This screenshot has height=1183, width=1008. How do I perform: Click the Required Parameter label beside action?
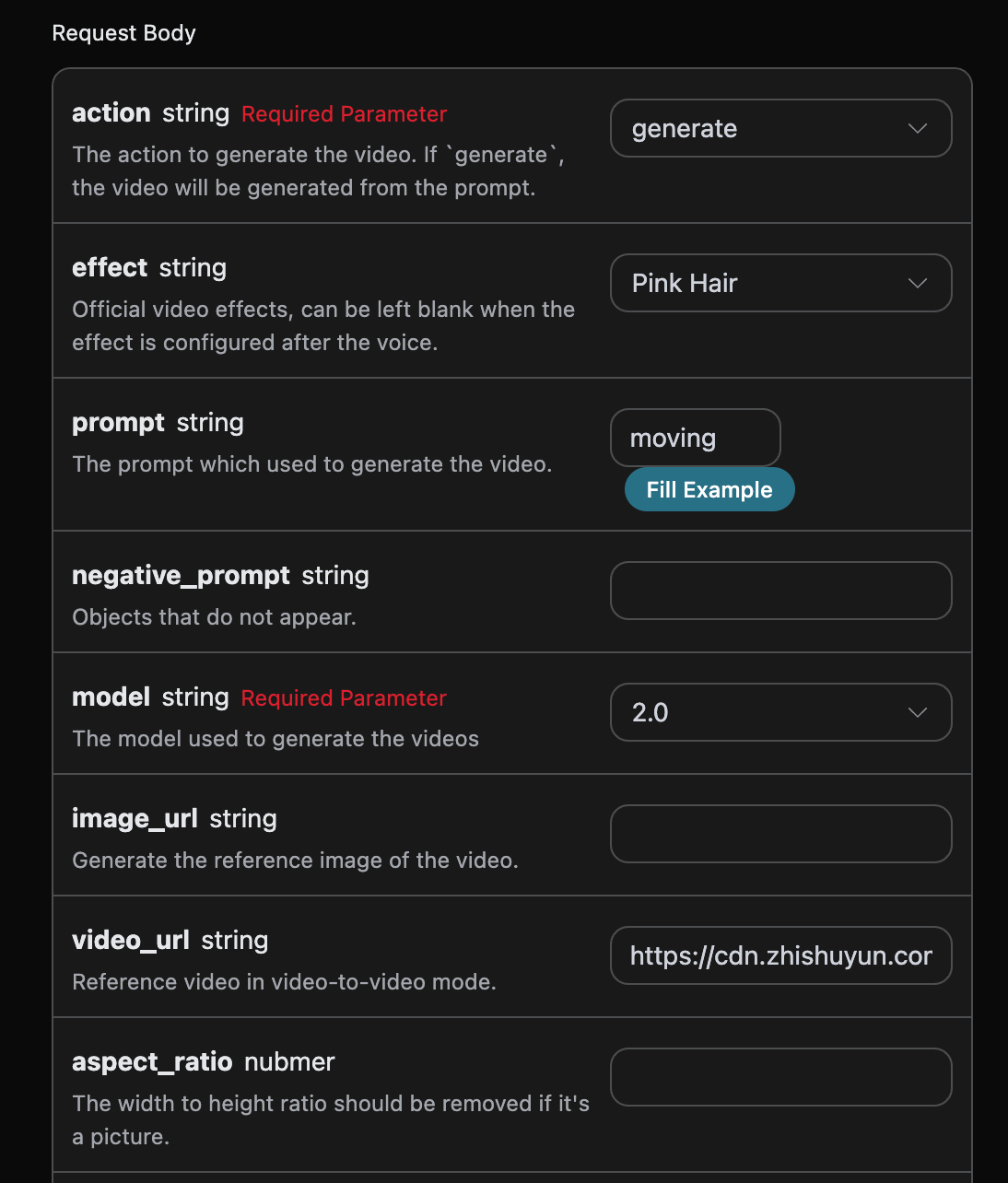point(344,114)
